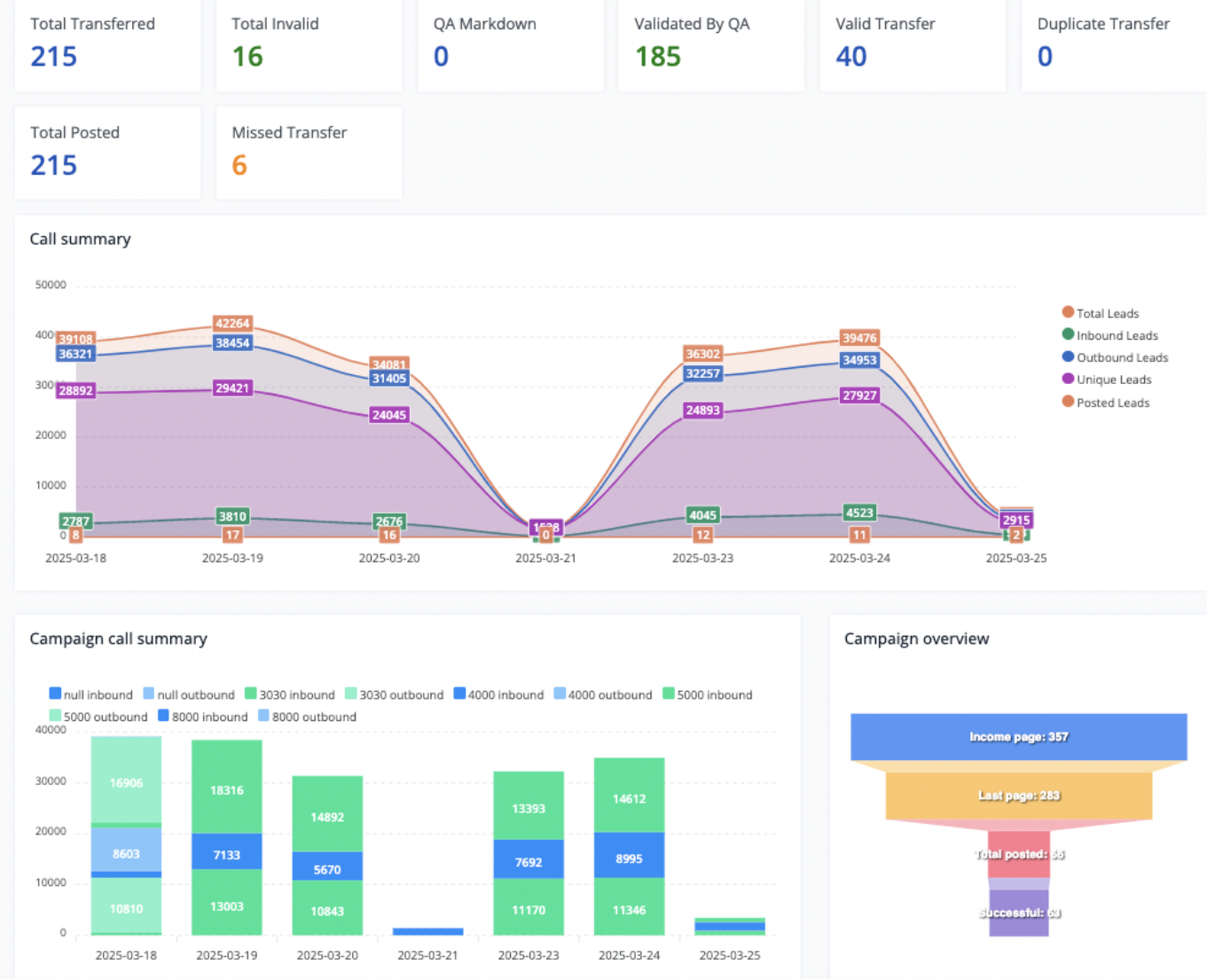This screenshot has height=980, width=1207.
Task: Click the 2915 data label
Action: click(1016, 521)
